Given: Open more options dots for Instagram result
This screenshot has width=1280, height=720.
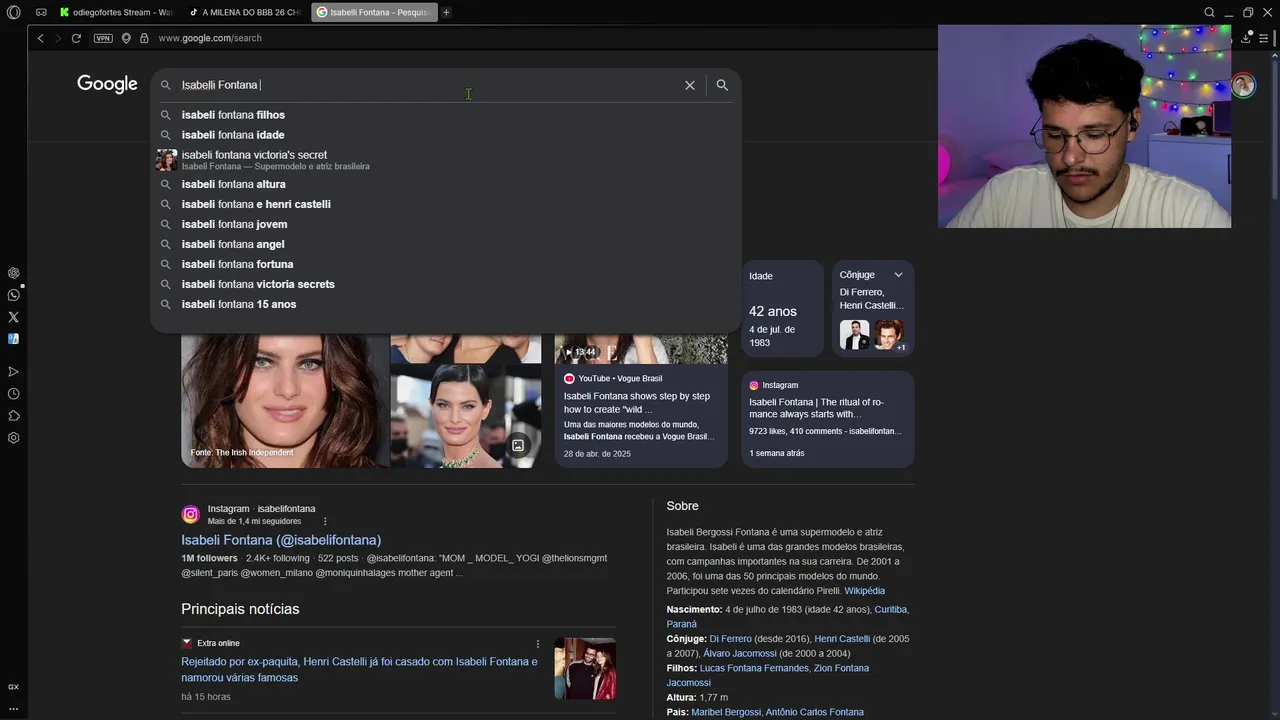Looking at the screenshot, I should 325,521.
